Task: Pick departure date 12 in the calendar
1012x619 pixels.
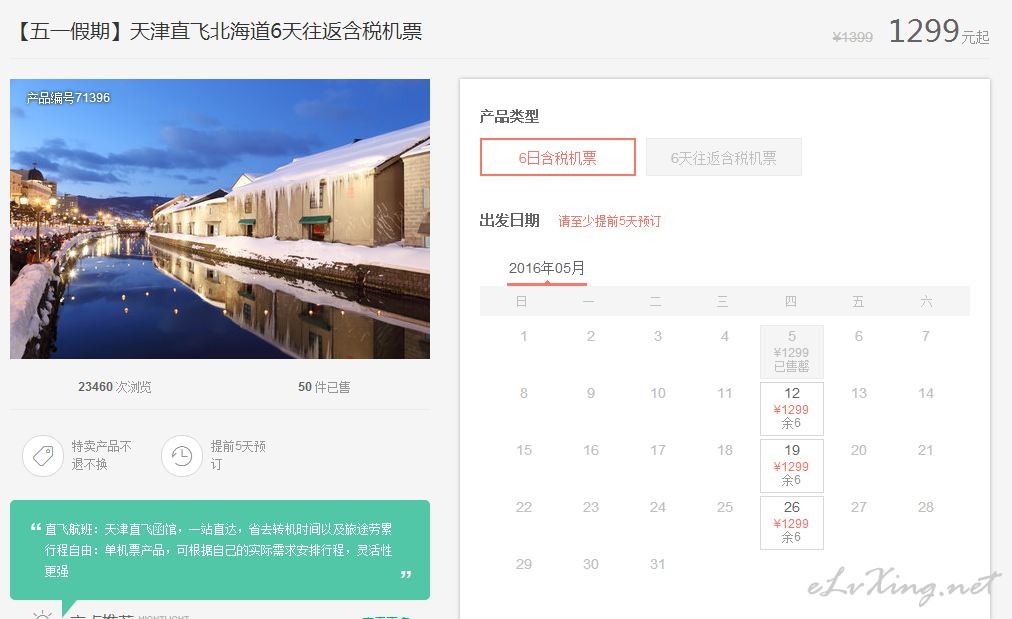Action: (x=792, y=408)
